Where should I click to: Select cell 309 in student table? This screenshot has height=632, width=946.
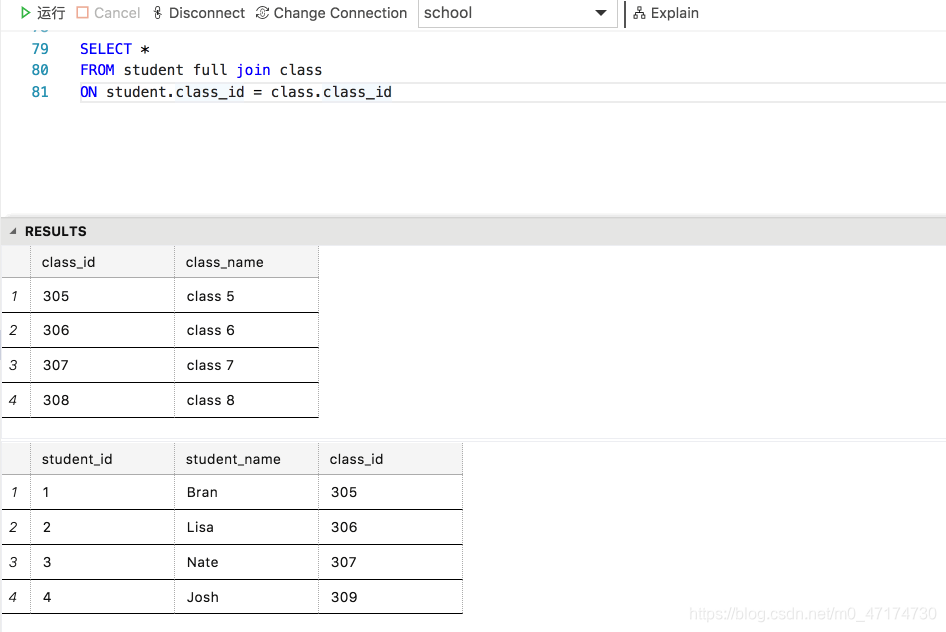point(390,597)
